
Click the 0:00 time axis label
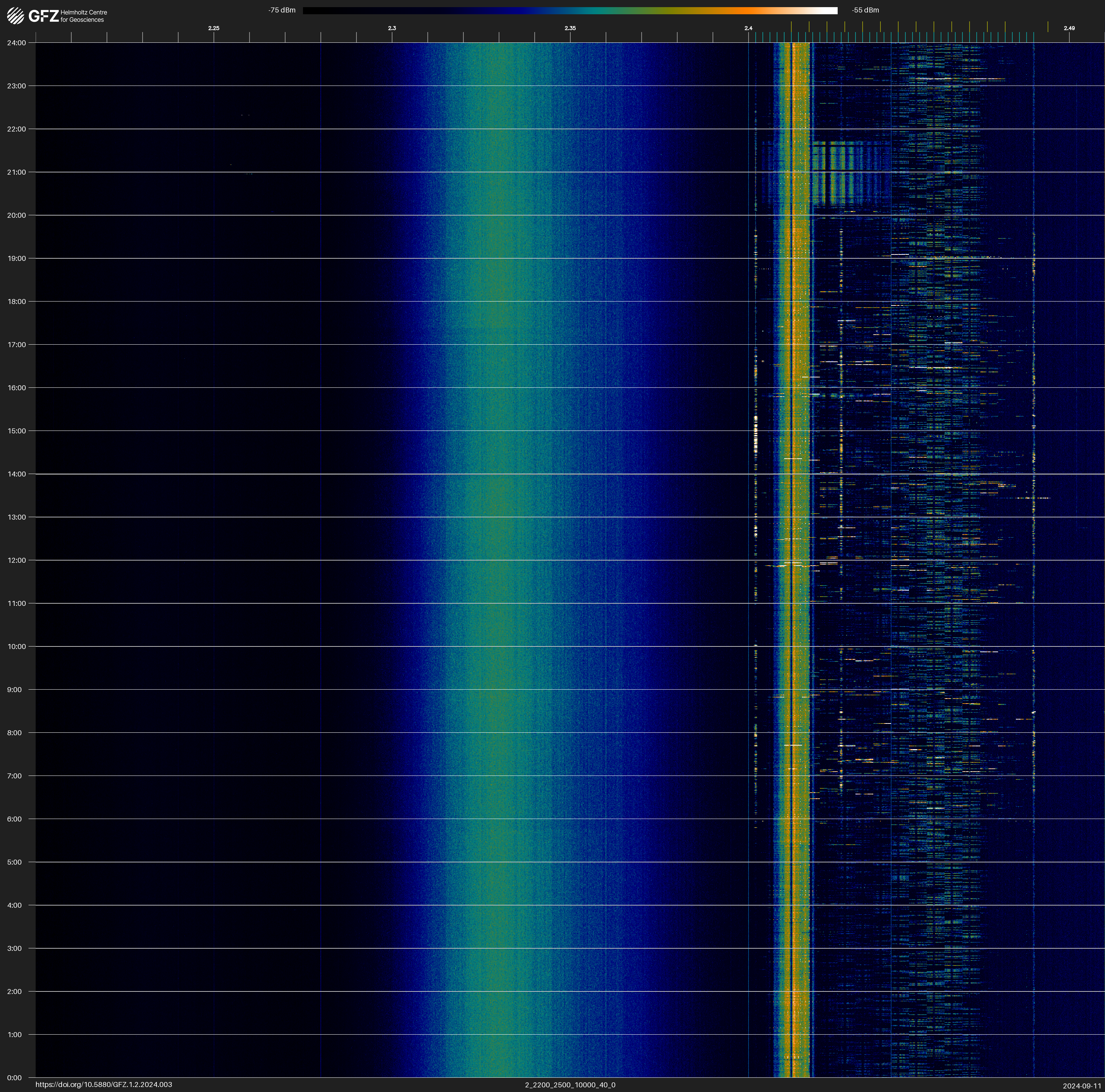click(x=14, y=1078)
